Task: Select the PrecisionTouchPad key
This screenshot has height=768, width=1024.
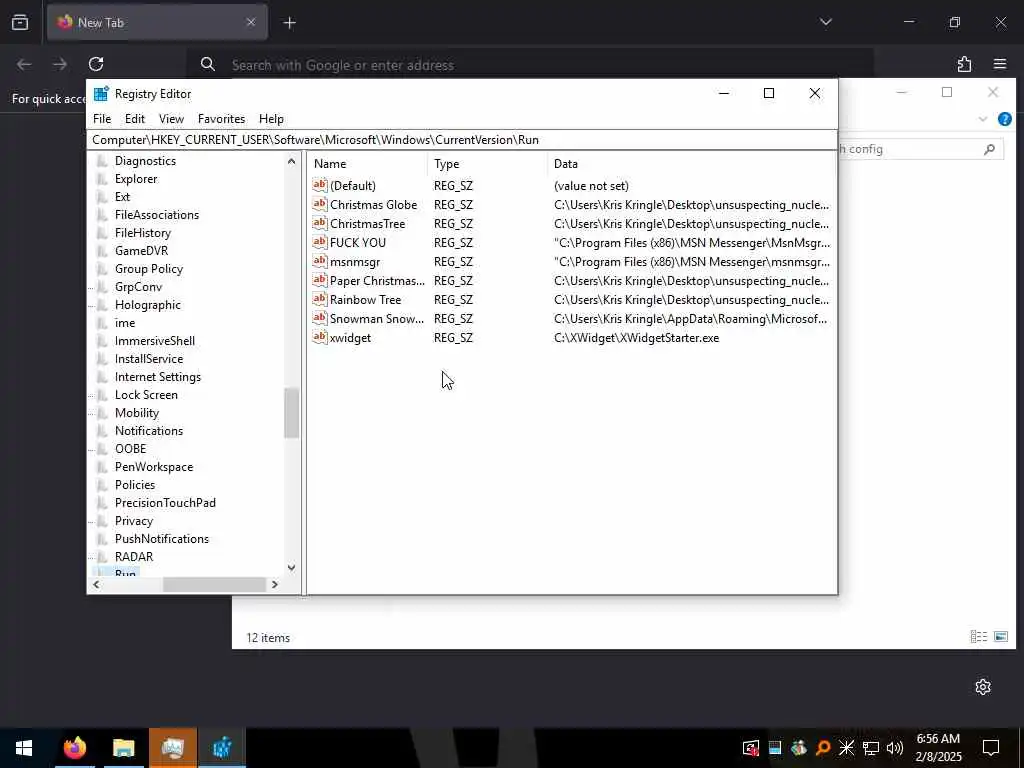Action: point(165,503)
